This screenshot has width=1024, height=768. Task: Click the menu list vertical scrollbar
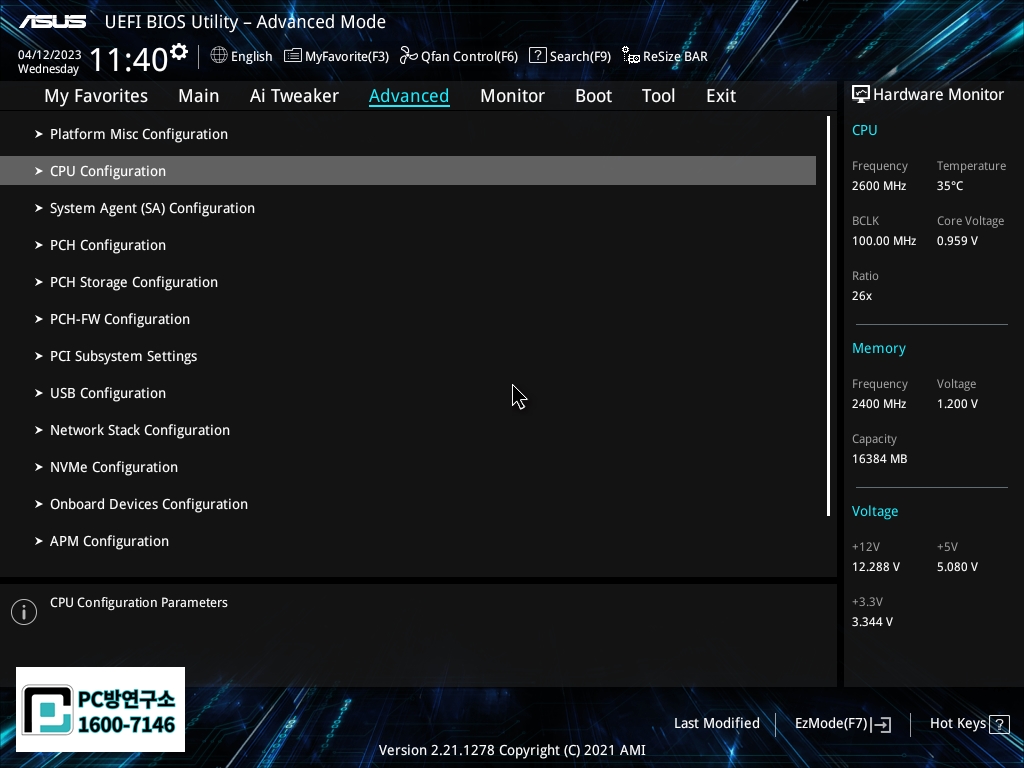click(829, 316)
